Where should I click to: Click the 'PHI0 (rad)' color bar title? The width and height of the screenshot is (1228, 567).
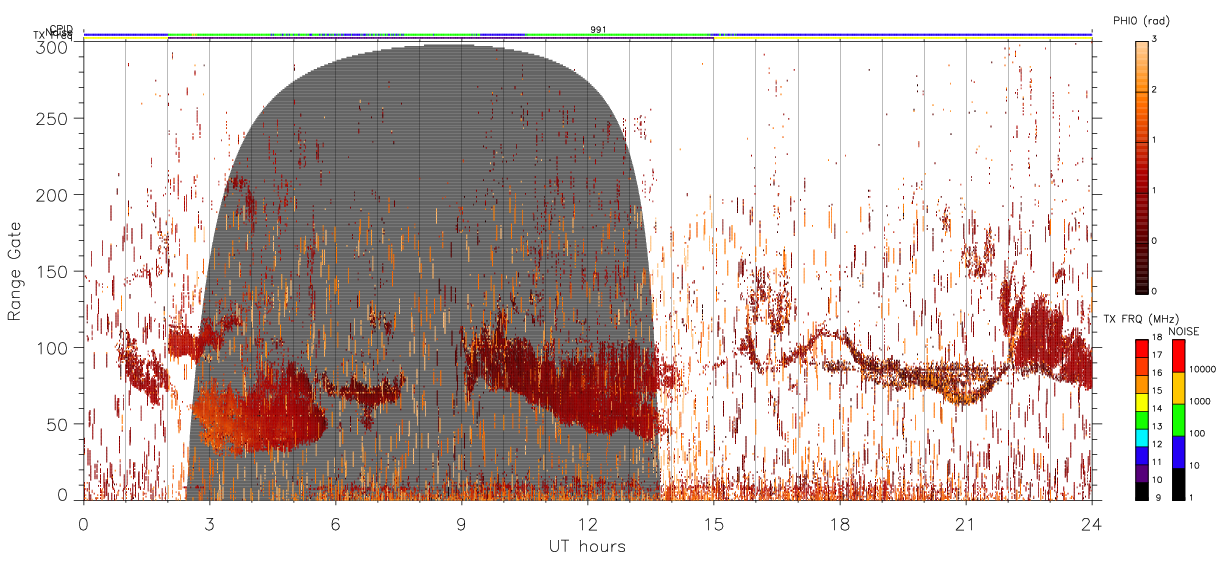(x=1142, y=20)
